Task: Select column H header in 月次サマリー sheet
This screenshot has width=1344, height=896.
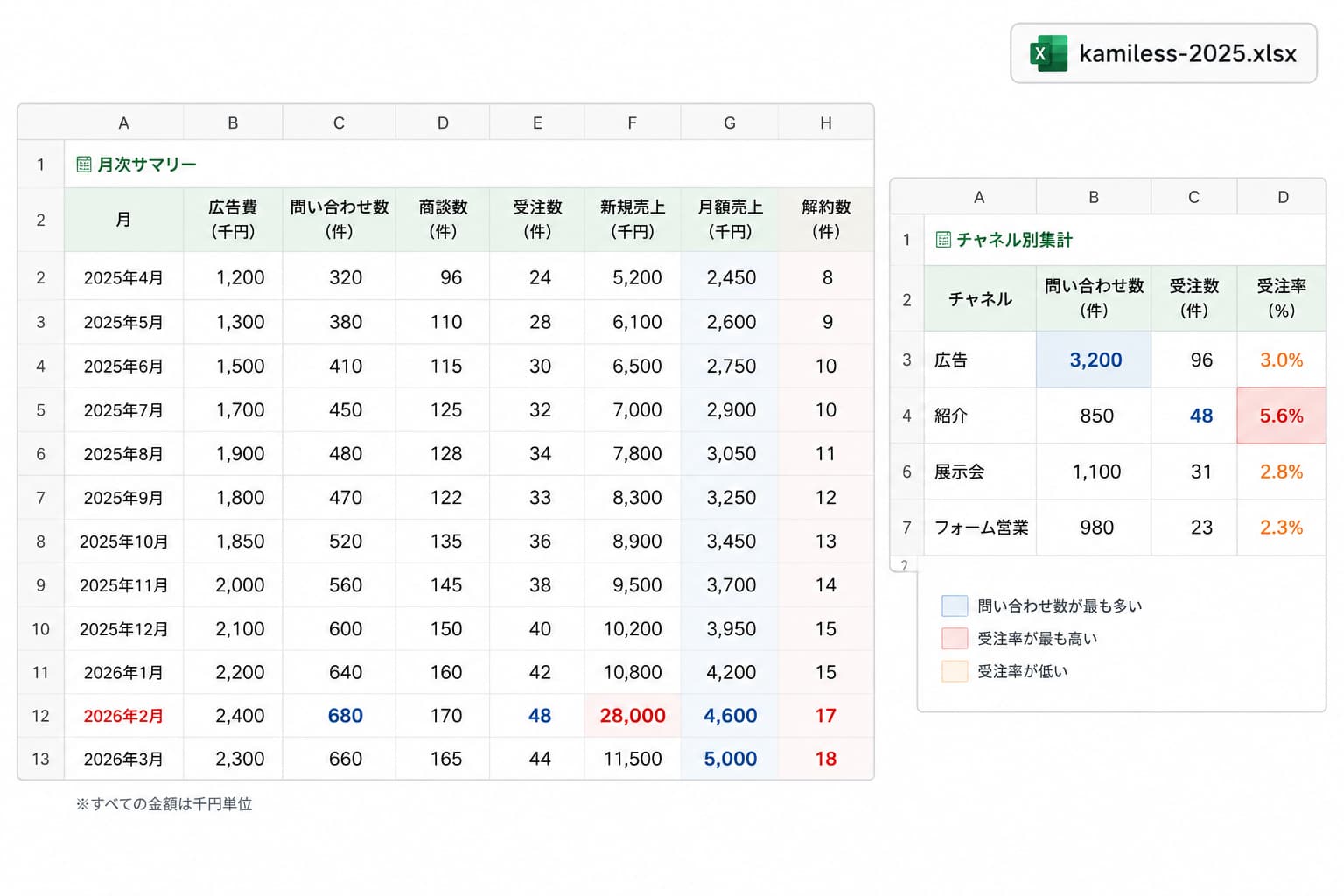Action: click(x=826, y=122)
